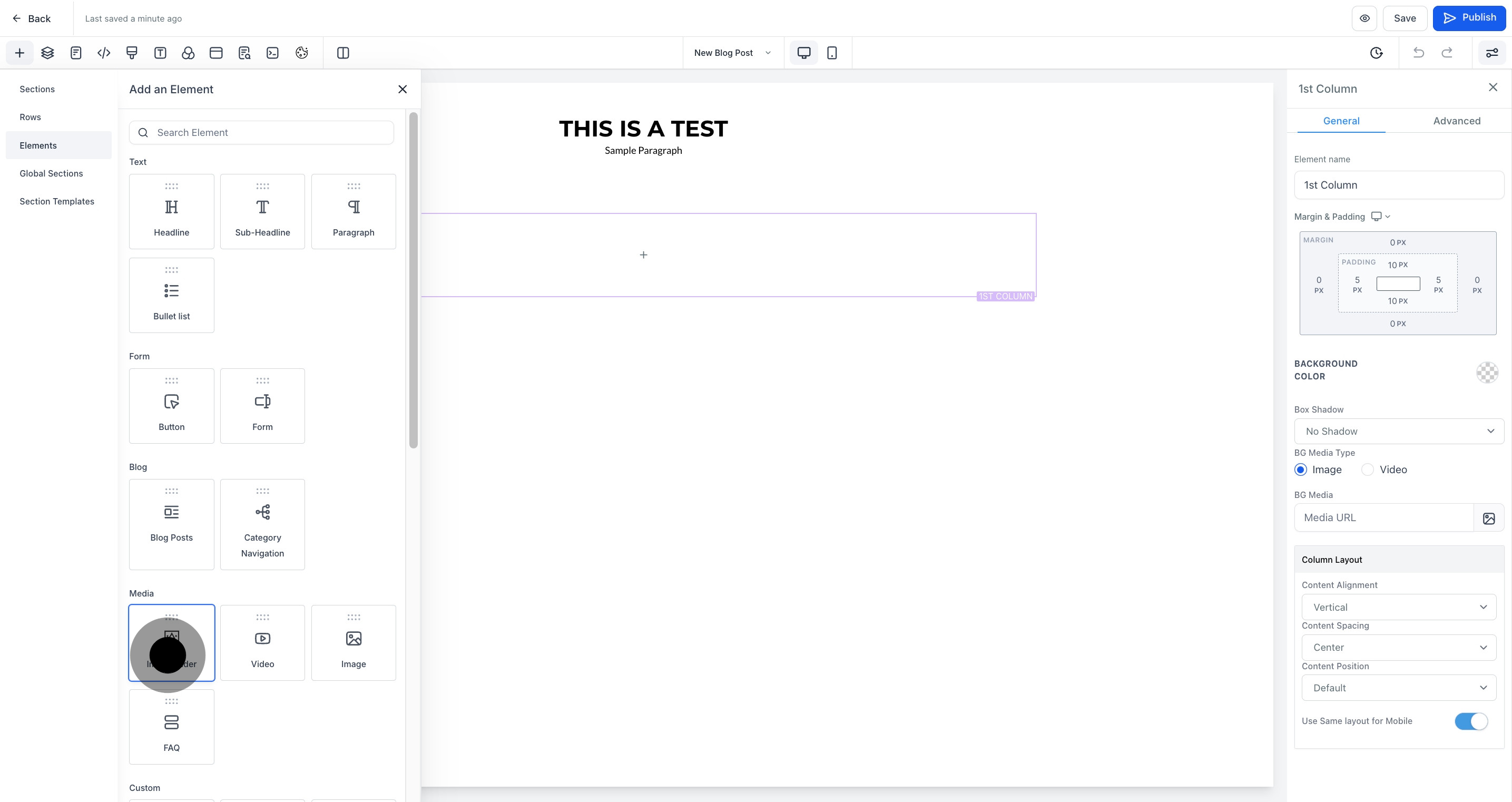Click the Save button

1405,18
